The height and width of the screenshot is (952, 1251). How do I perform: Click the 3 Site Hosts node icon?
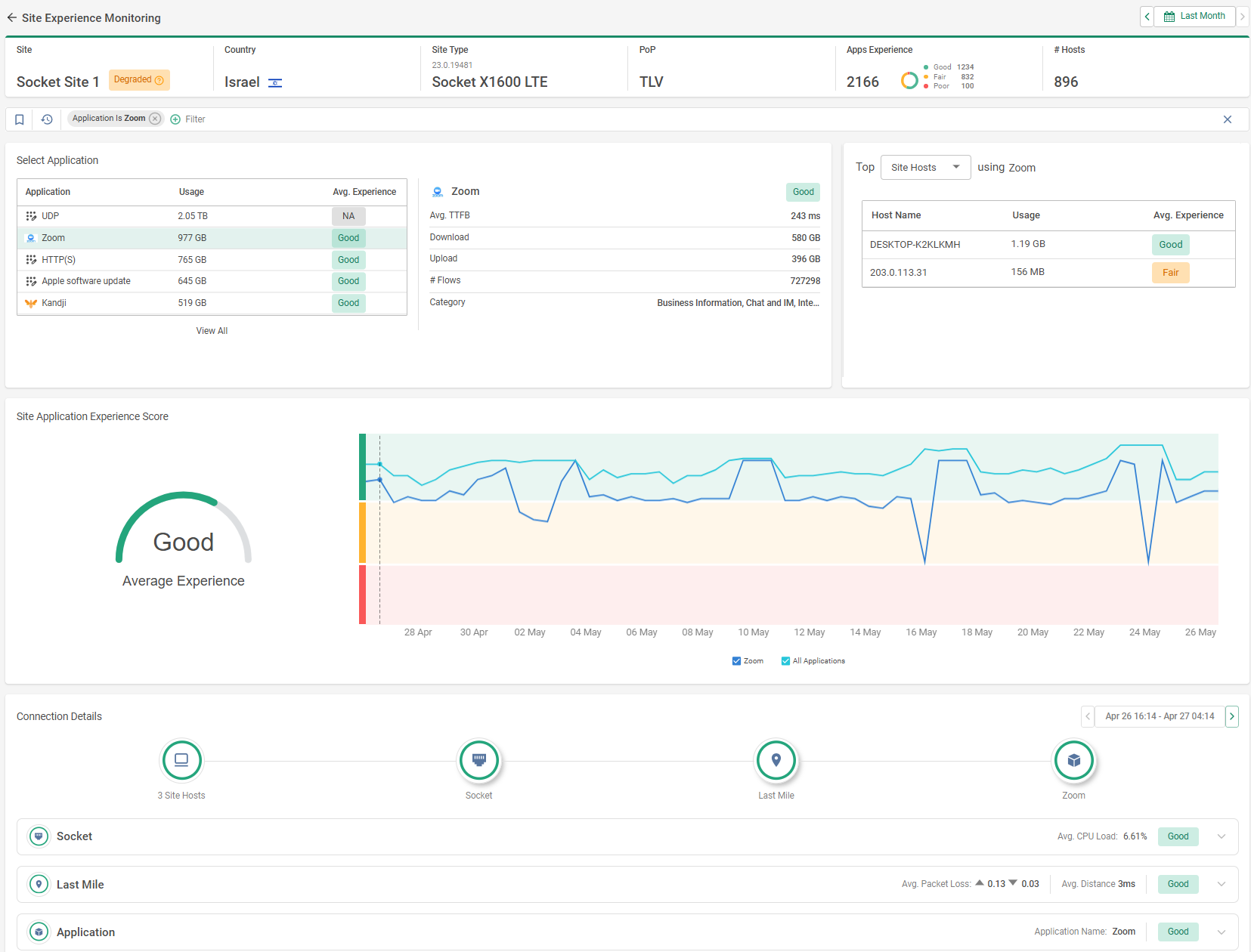(x=181, y=760)
